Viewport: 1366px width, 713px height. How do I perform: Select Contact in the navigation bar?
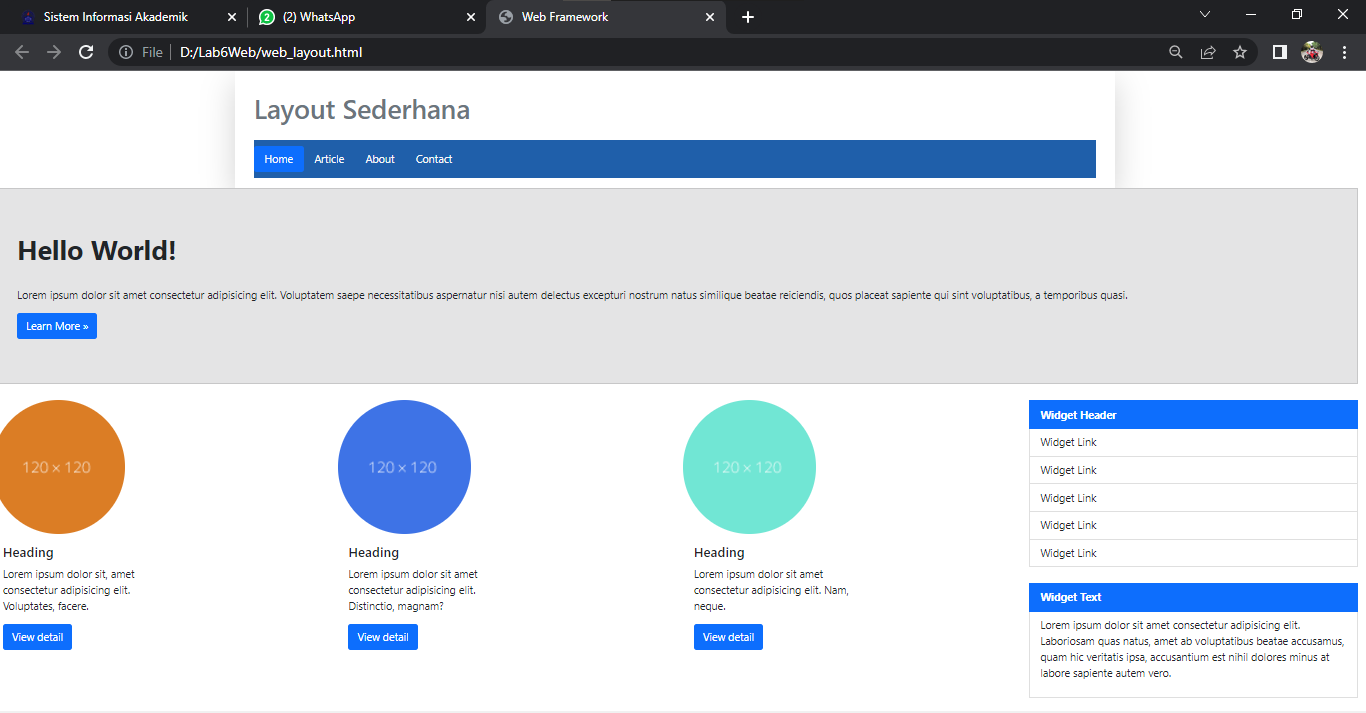coord(433,158)
